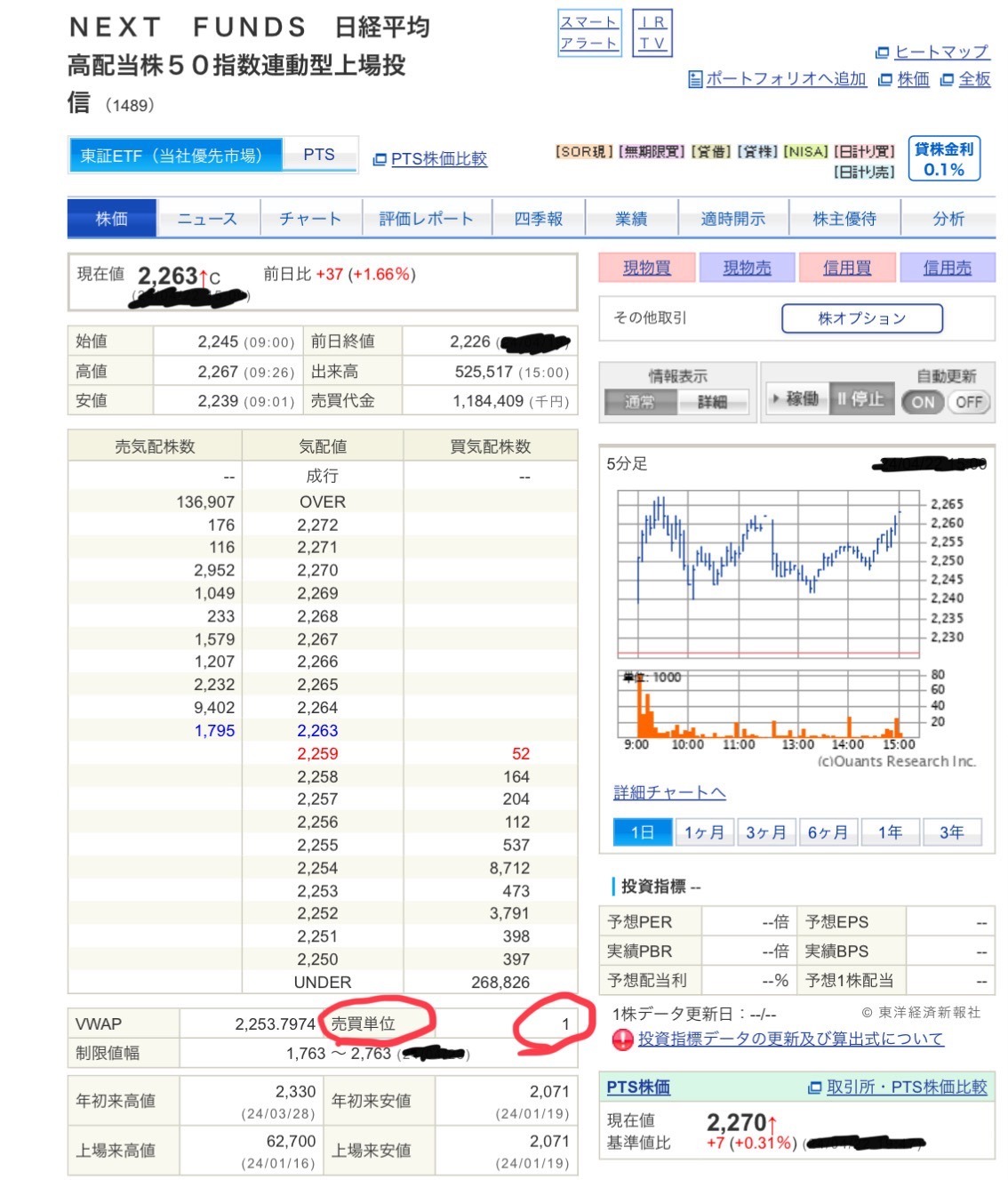1008x1180 pixels.
Task: Open the 詳細チャートへ link
Action: (669, 792)
